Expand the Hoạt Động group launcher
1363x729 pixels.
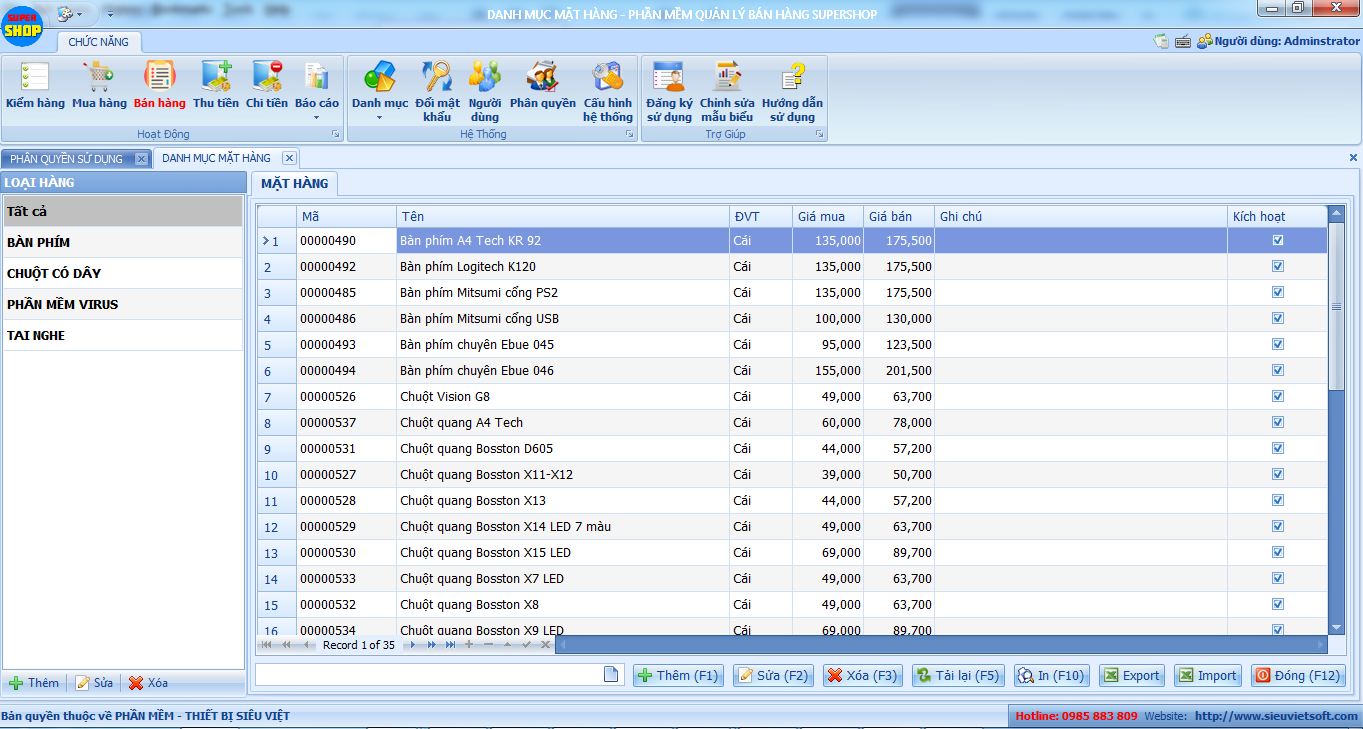click(336, 134)
